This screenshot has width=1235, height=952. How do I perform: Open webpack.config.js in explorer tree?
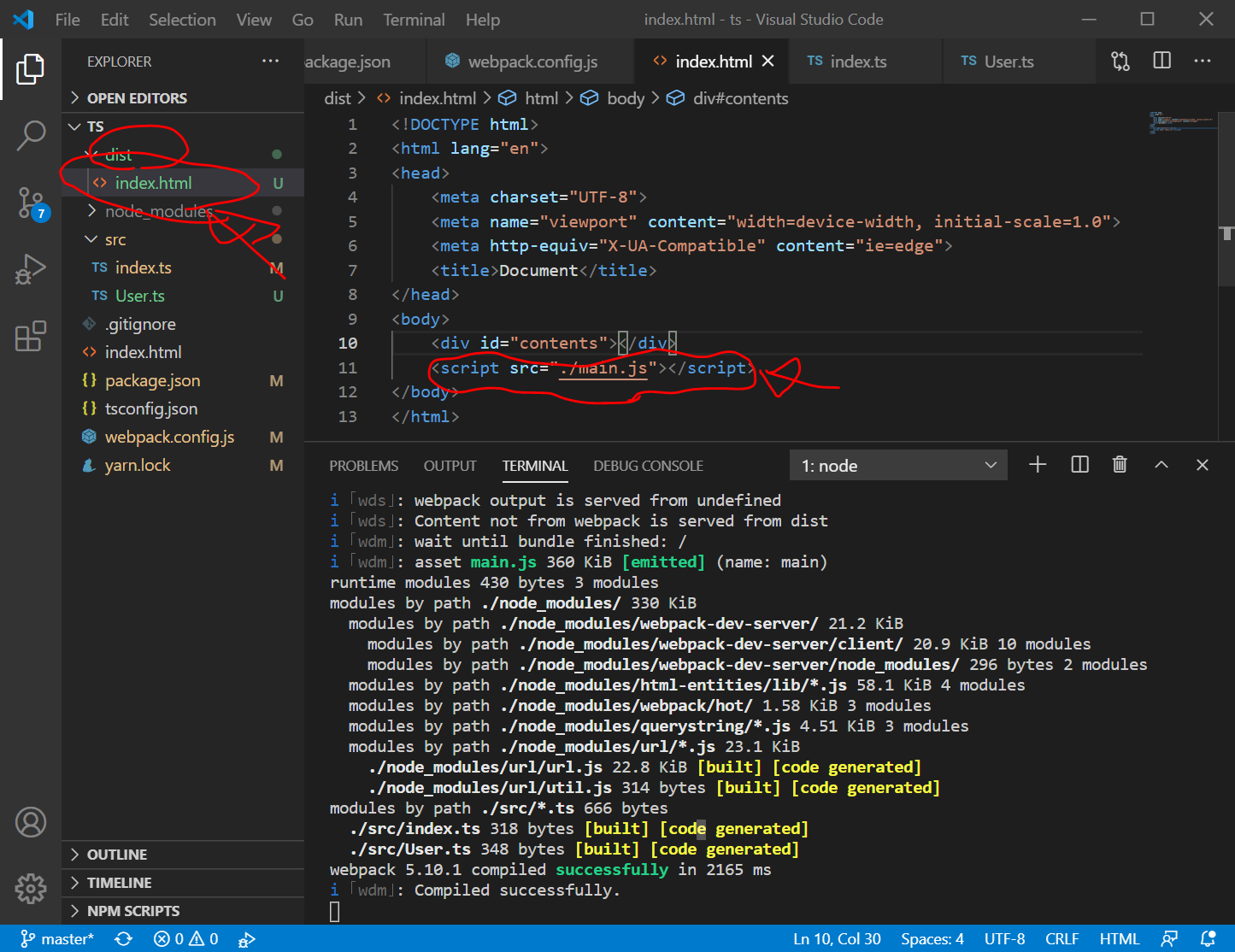[183, 437]
